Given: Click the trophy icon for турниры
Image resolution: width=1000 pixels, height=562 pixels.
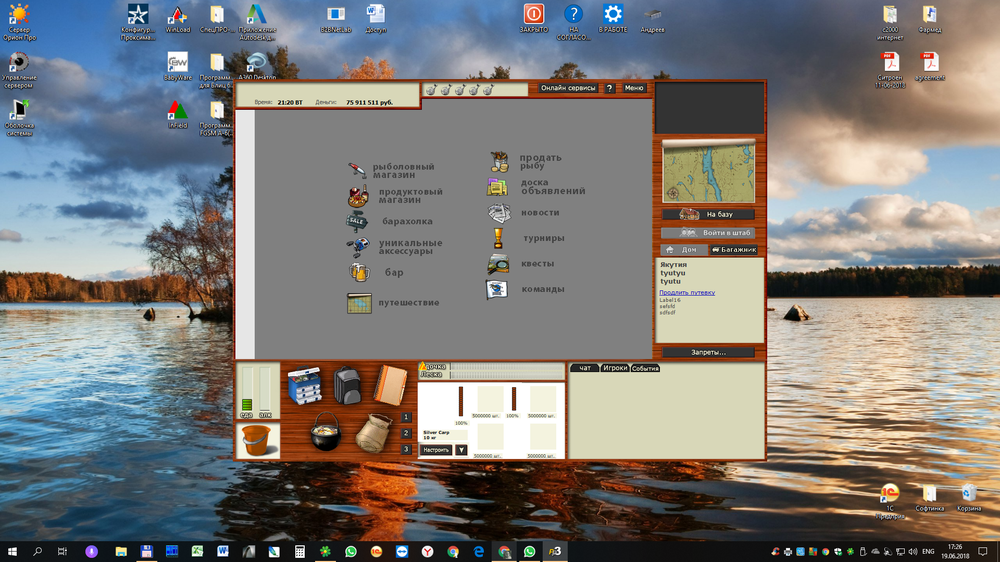Looking at the screenshot, I should (498, 238).
